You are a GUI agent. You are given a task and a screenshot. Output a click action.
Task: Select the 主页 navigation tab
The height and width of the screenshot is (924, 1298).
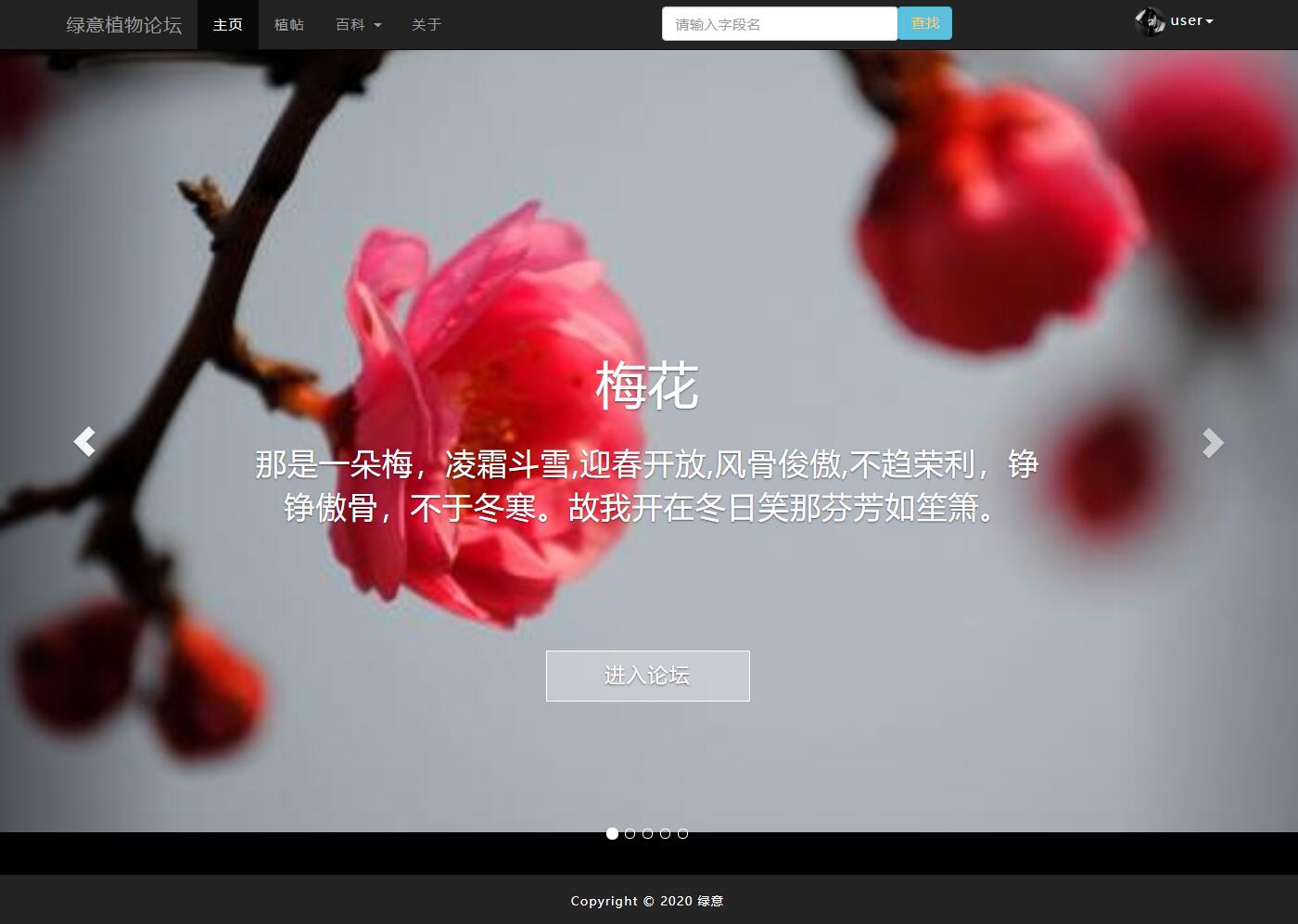click(x=227, y=25)
